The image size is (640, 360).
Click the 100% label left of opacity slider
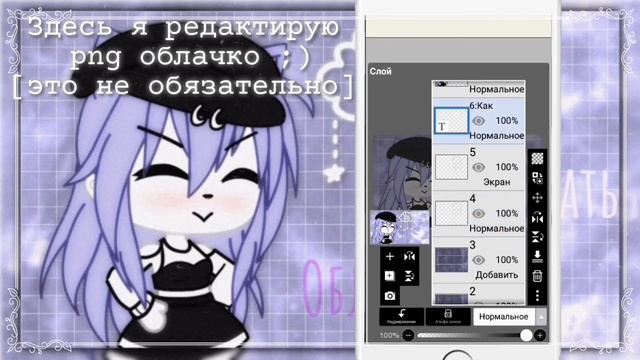(389, 336)
